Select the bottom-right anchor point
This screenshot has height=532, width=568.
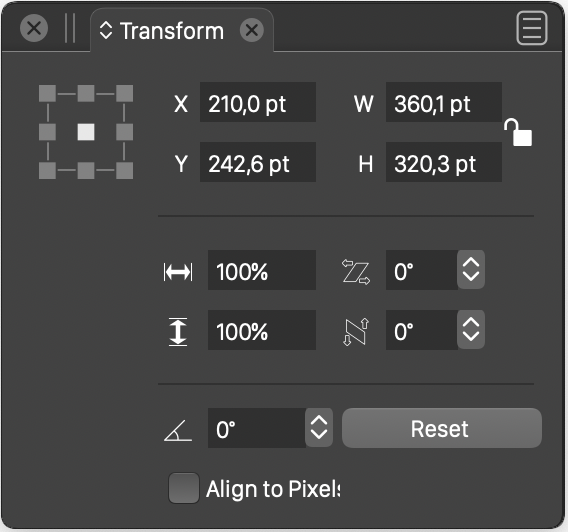pyautogui.click(x=125, y=170)
